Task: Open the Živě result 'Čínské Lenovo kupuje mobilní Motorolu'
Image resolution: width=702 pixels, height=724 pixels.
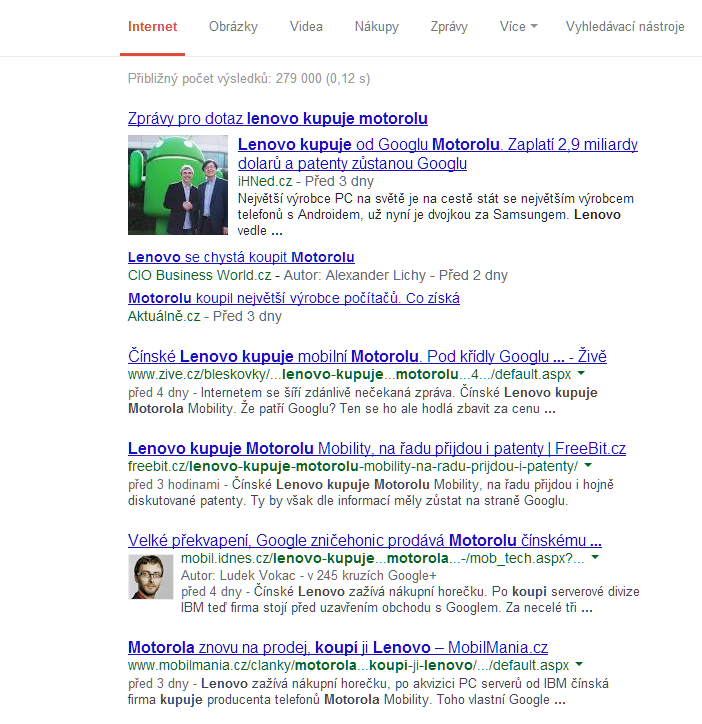Action: [367, 356]
